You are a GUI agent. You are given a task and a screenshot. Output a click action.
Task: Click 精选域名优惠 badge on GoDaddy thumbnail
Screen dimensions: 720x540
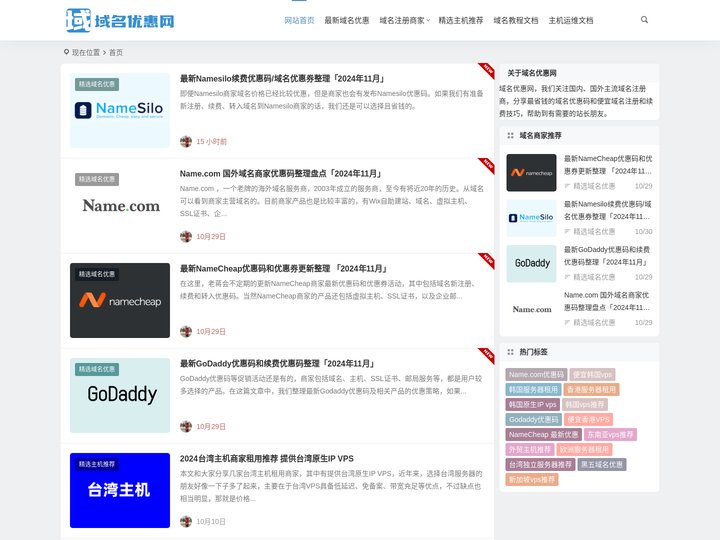point(97,369)
